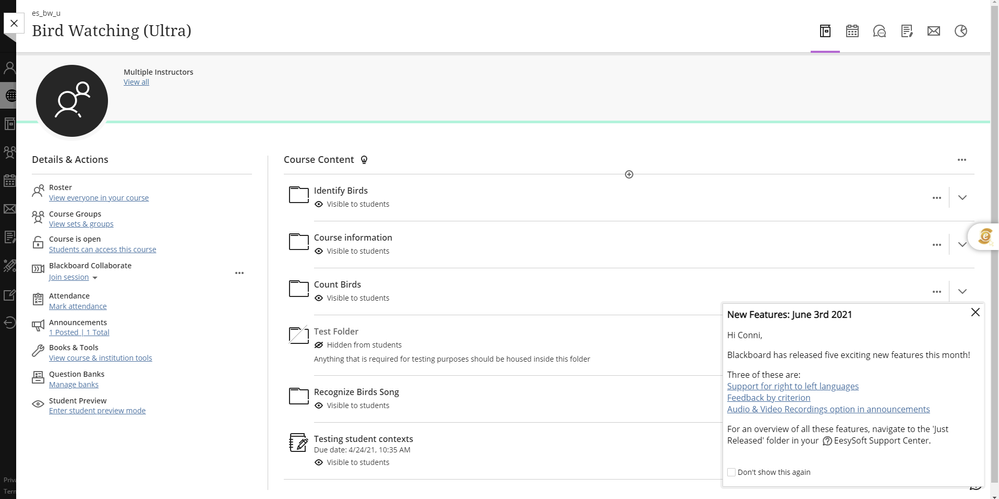
Task: Click the Books & Tools wrench icon
Action: (x=38, y=351)
